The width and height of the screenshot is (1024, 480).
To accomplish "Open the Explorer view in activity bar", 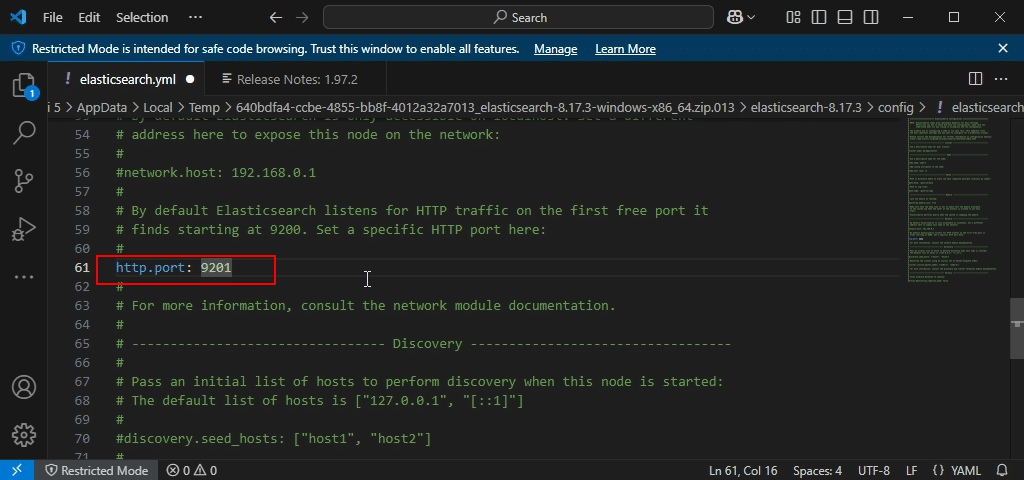I will pos(24,85).
